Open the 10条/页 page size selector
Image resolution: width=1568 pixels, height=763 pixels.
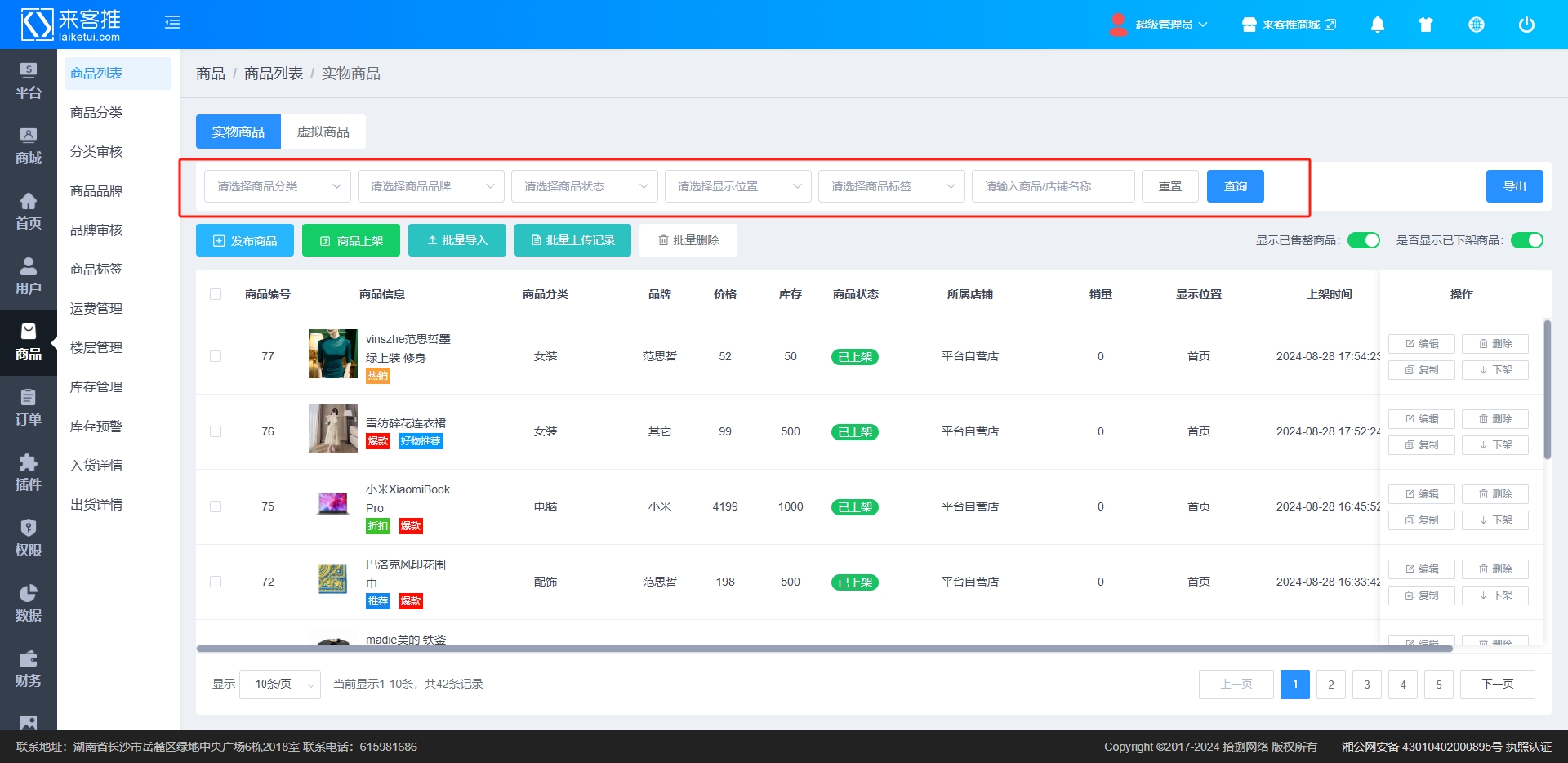pyautogui.click(x=280, y=684)
